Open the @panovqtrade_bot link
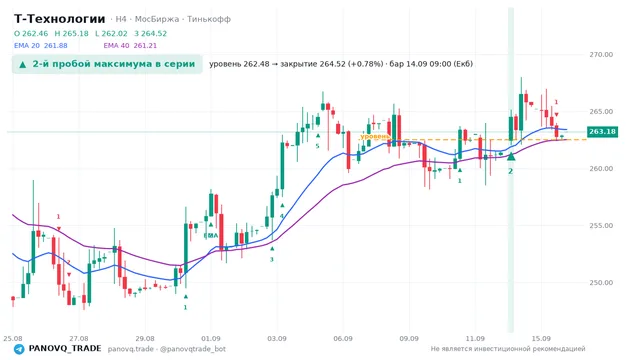This screenshot has width=640, height=360. click(193, 349)
